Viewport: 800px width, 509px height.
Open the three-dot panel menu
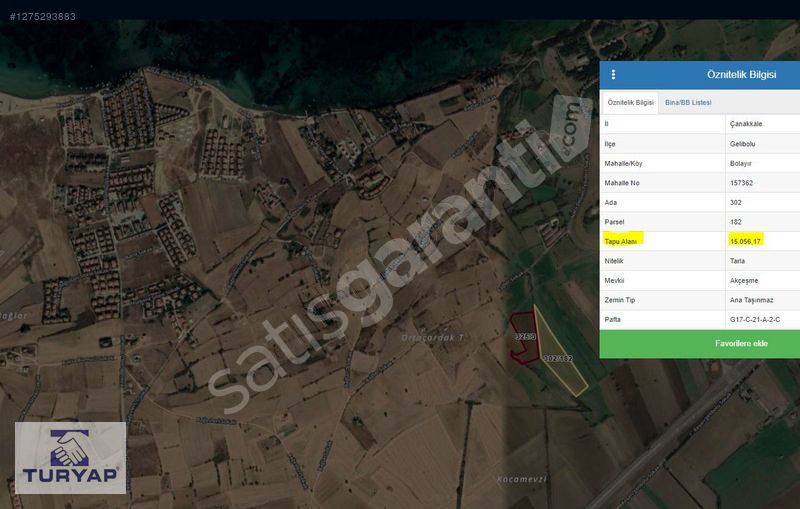click(x=613, y=75)
